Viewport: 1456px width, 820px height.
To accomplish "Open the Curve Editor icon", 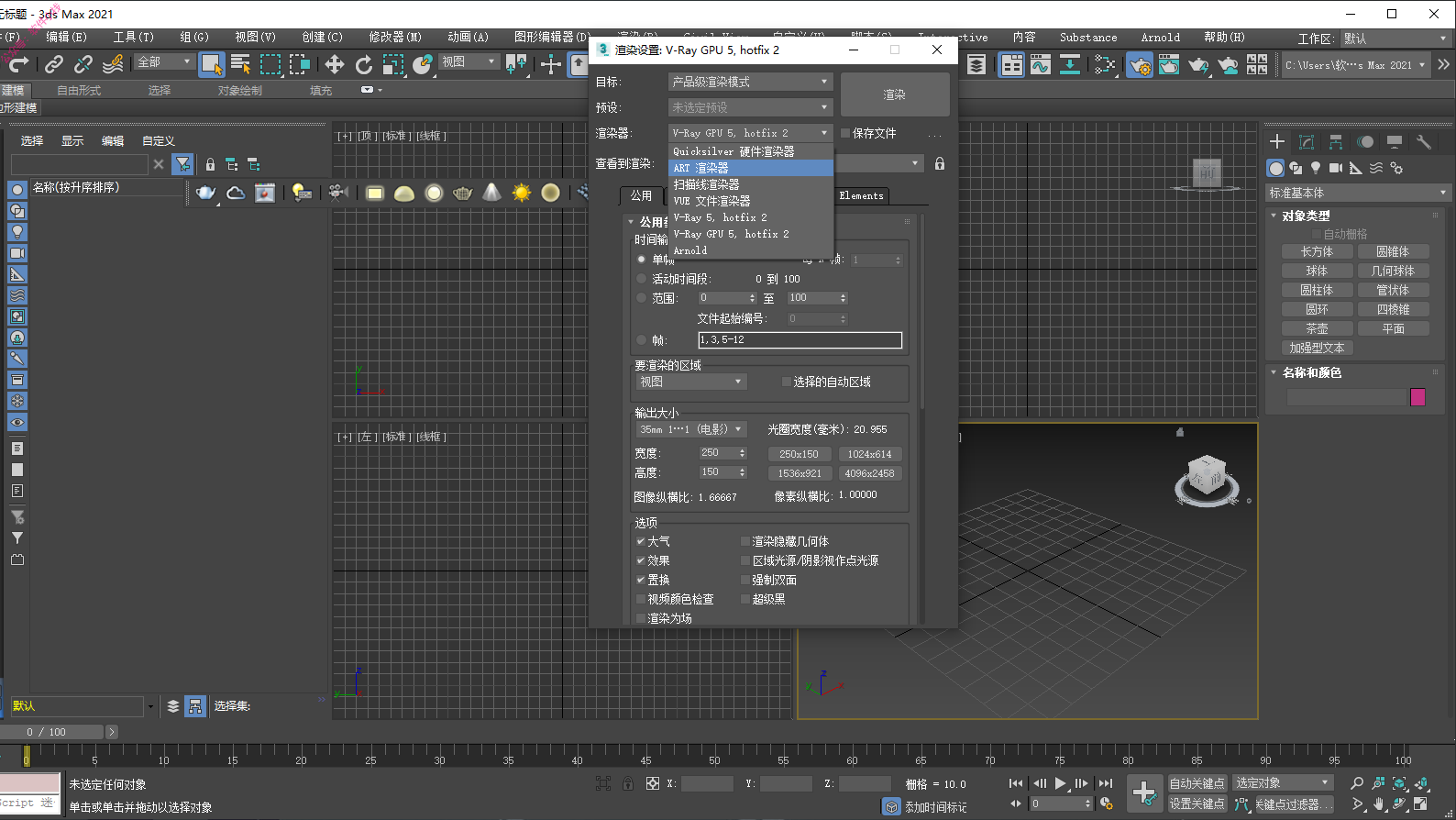I will point(1041,64).
